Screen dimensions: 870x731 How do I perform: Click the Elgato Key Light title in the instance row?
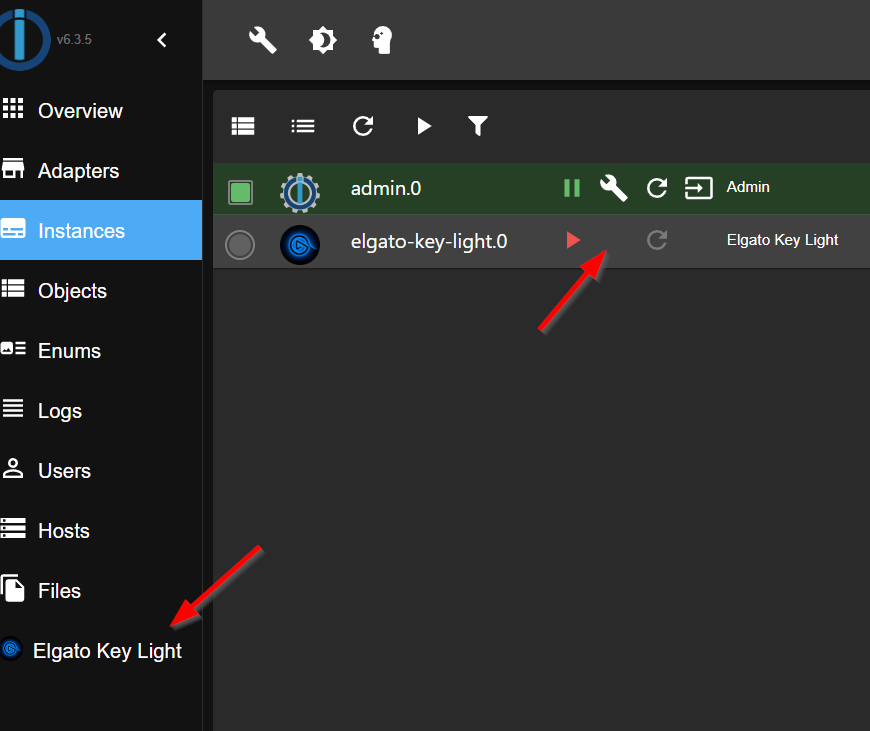coord(782,240)
